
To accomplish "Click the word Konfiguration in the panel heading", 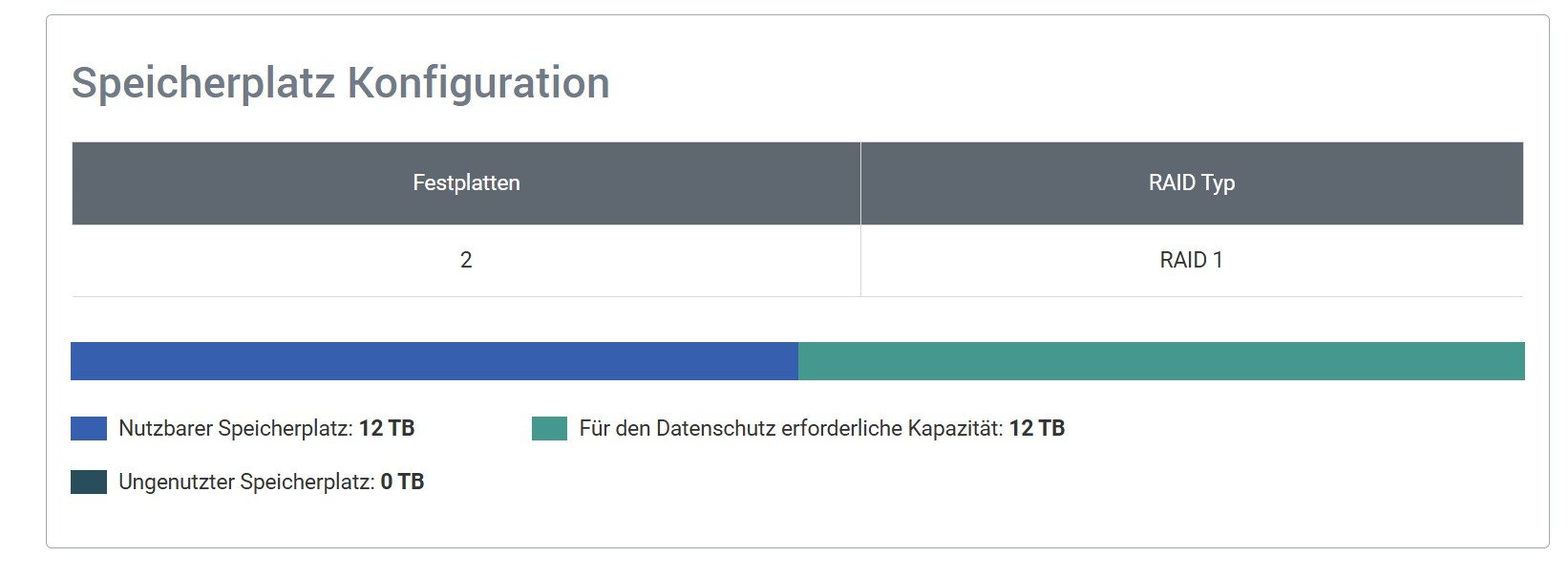I will point(477,83).
